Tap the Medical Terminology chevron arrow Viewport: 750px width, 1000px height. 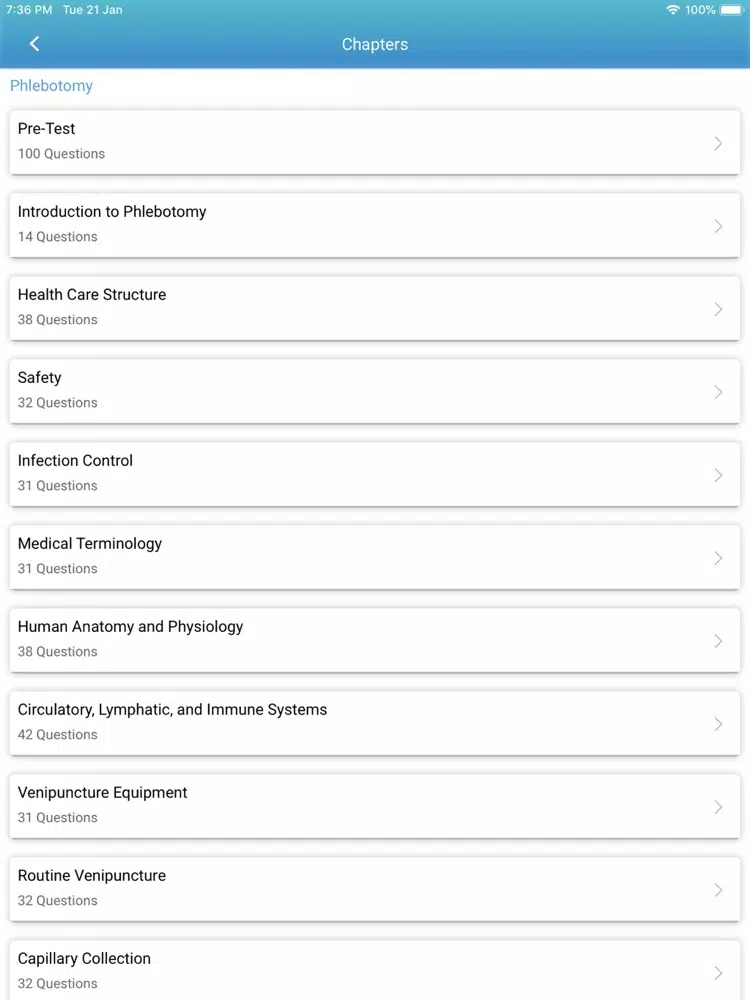tap(718, 557)
